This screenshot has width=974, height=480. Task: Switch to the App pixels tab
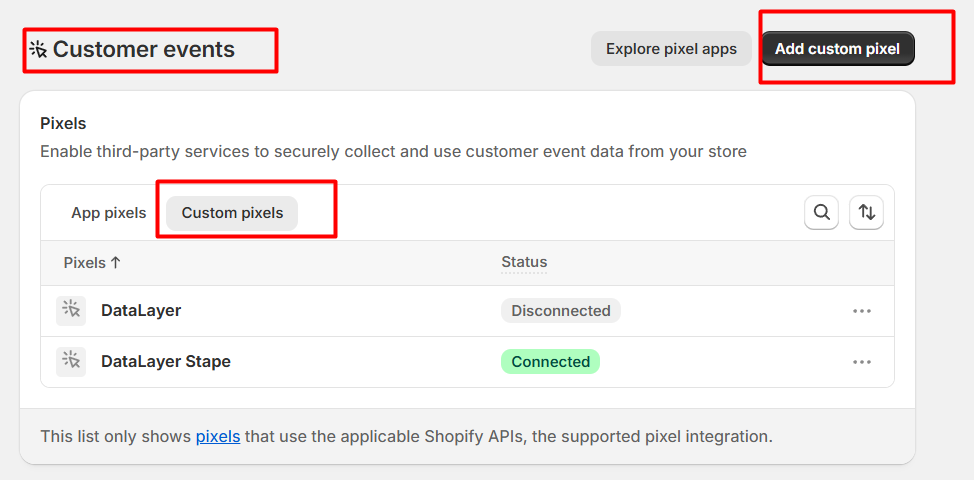click(x=108, y=213)
